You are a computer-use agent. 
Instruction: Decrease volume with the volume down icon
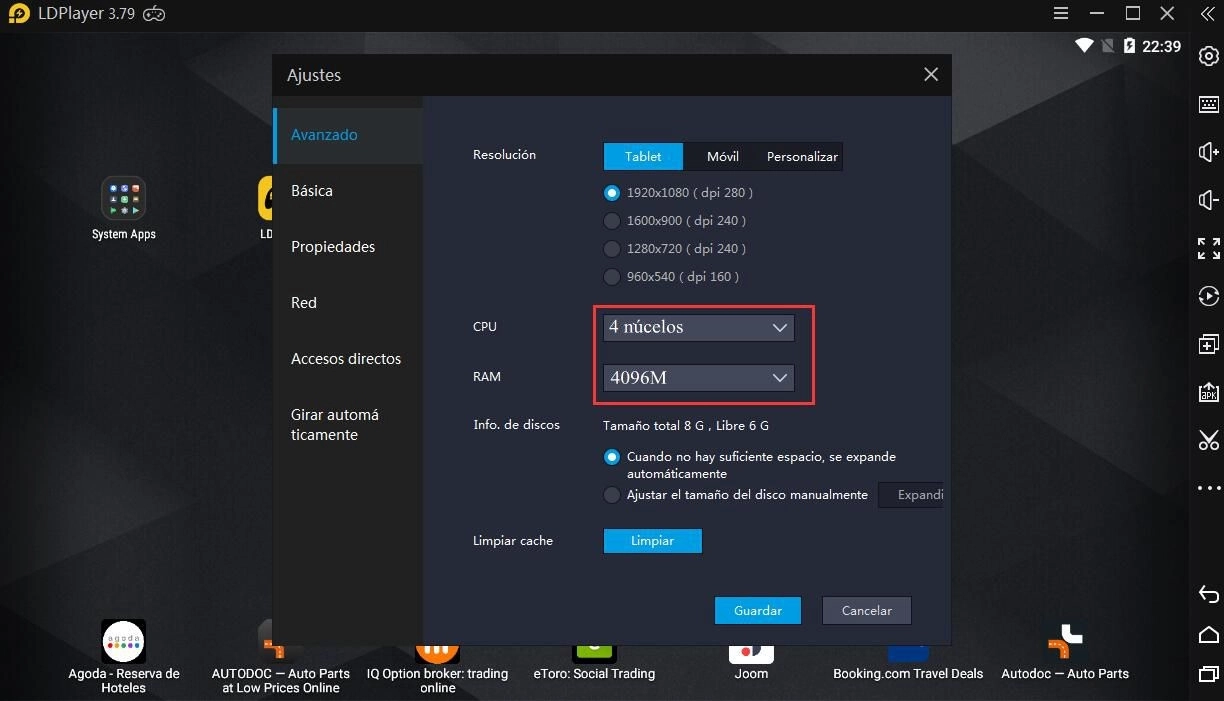(x=1208, y=200)
